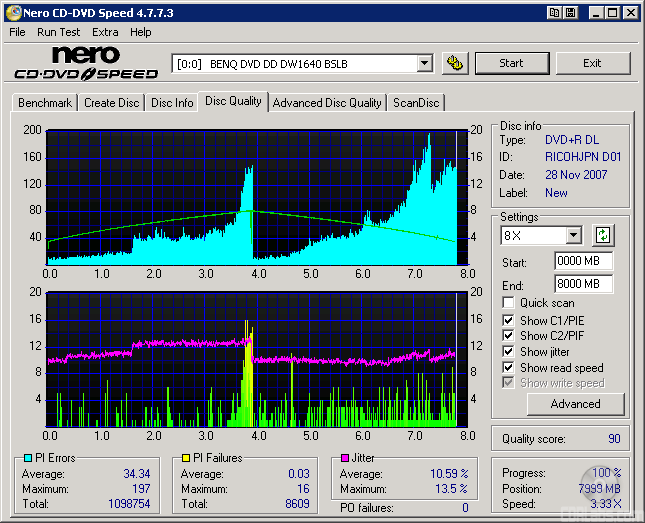Click the cyan PI Errors legend box
The height and width of the screenshot is (523, 645).
click(27, 458)
